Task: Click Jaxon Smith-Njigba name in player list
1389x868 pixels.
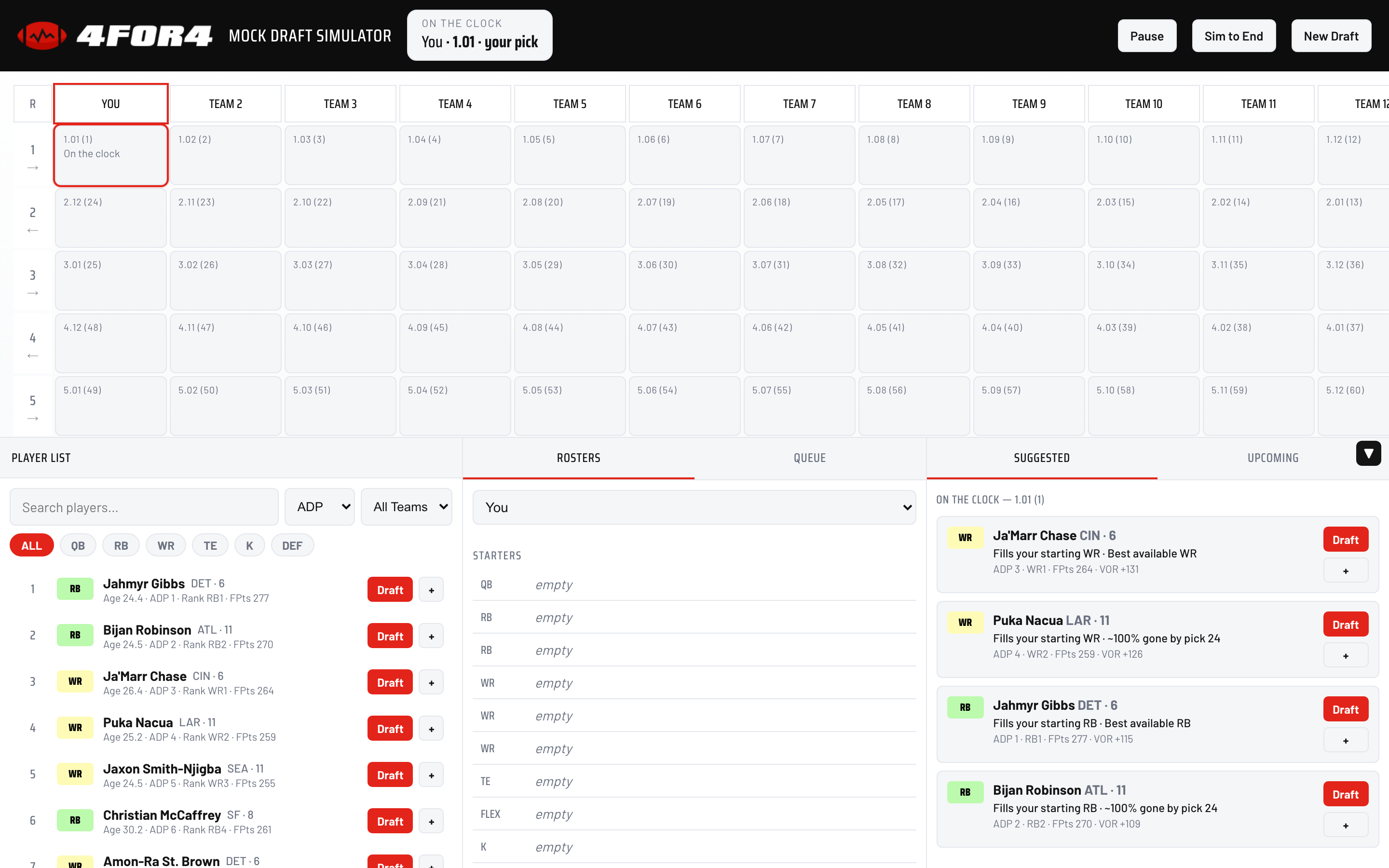Action: coord(162,769)
